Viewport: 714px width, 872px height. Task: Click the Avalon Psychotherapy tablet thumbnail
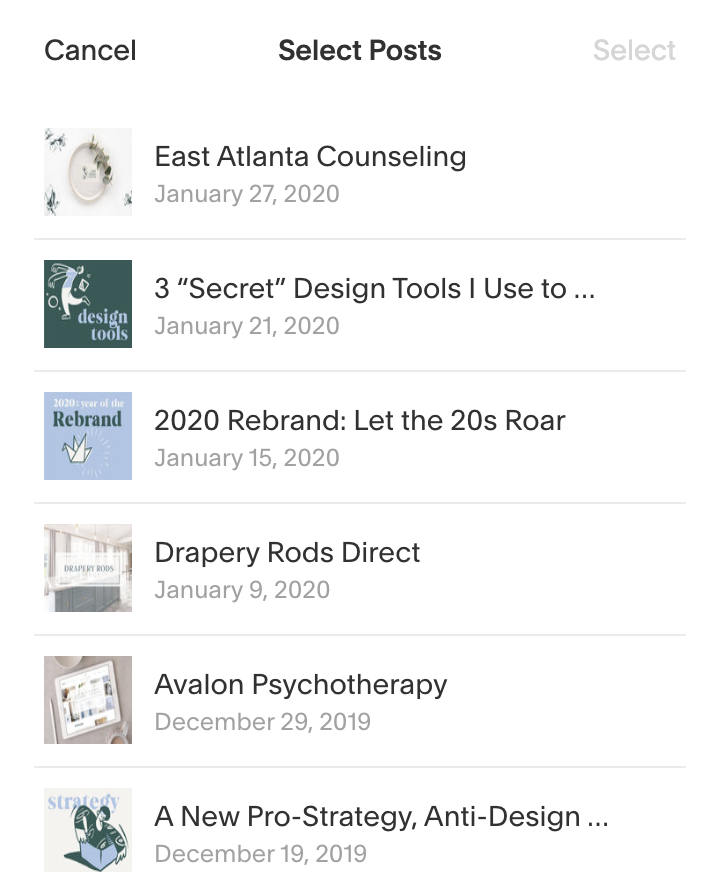click(x=88, y=700)
